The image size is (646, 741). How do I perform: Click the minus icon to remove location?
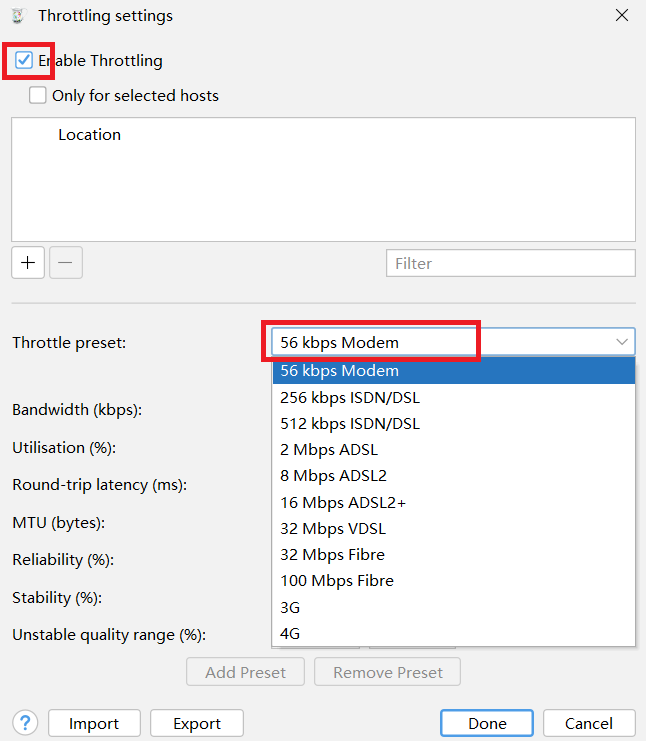[x=65, y=263]
